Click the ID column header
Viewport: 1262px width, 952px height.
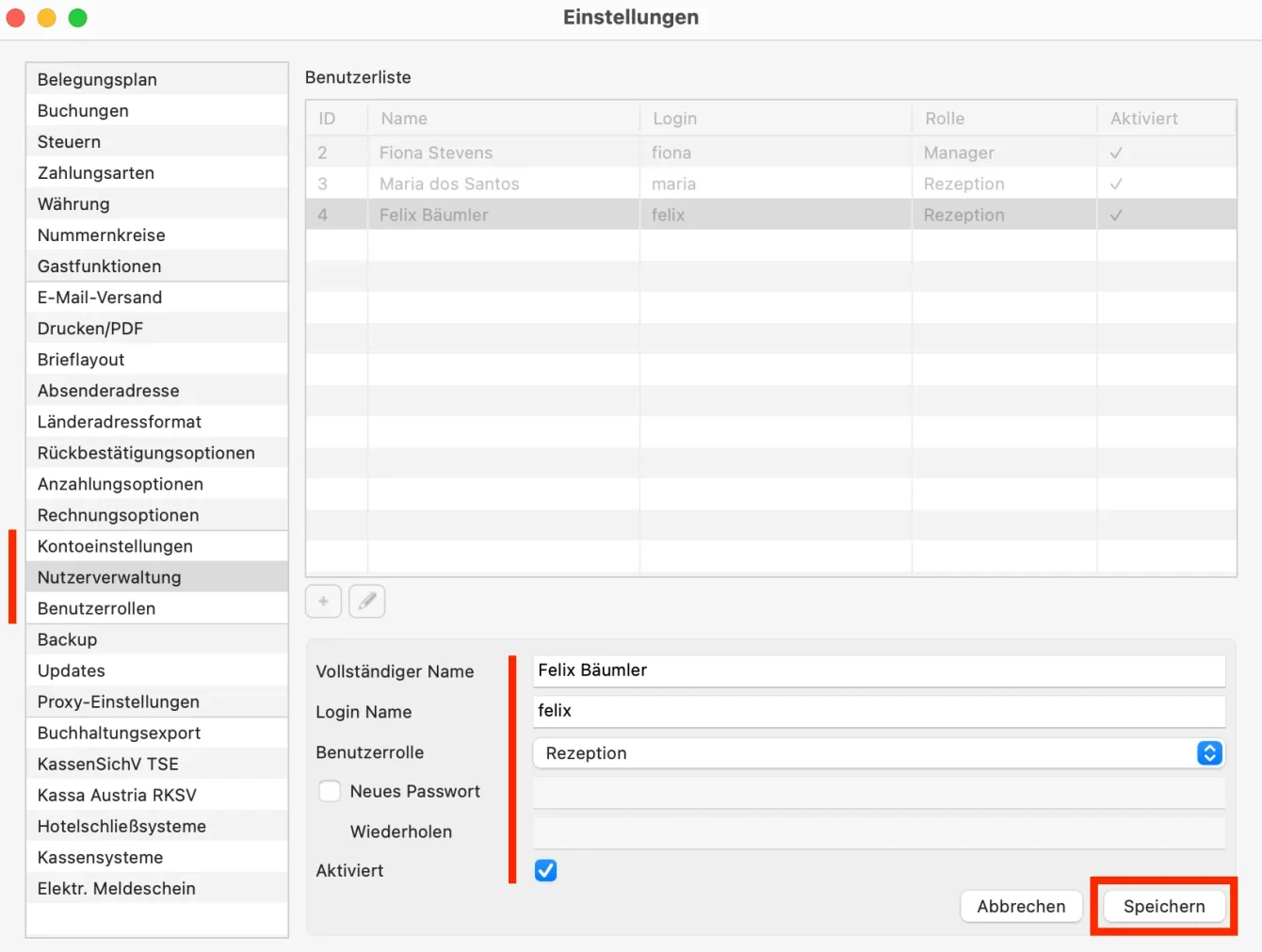337,118
